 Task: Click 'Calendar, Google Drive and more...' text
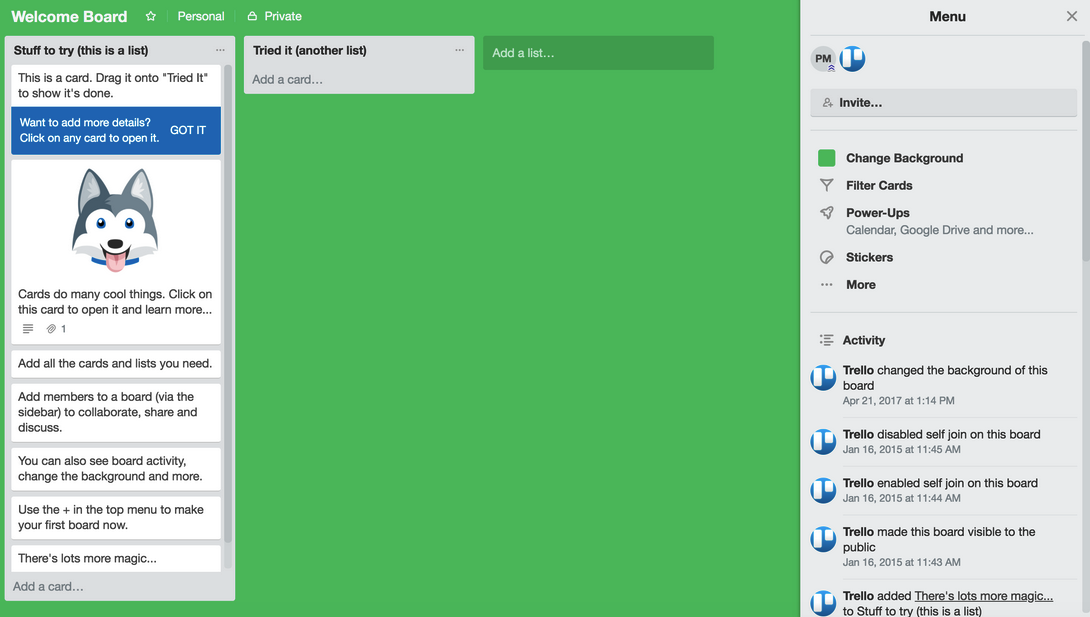point(940,230)
